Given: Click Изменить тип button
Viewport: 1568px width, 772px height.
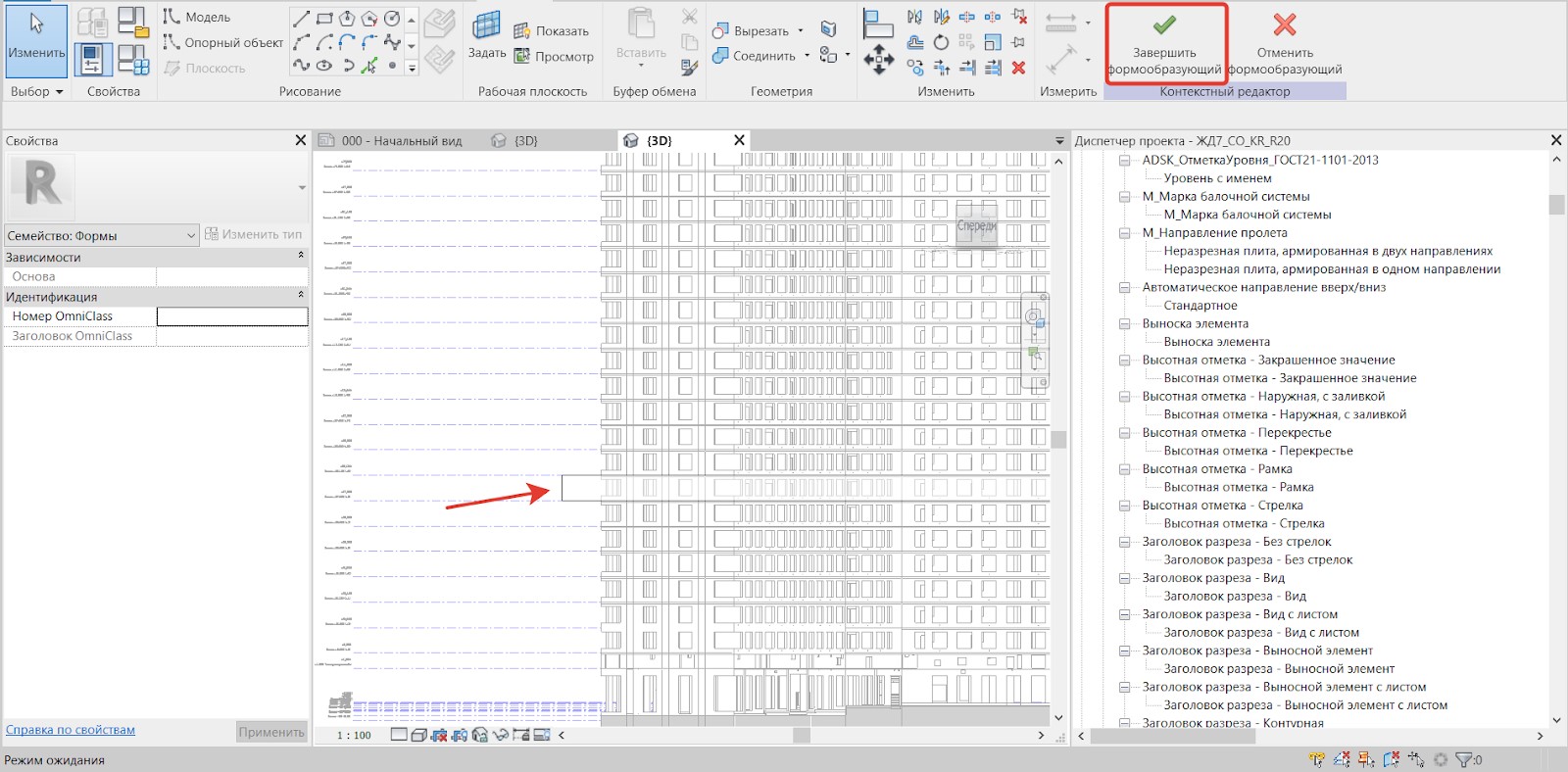Looking at the screenshot, I should coord(253,234).
